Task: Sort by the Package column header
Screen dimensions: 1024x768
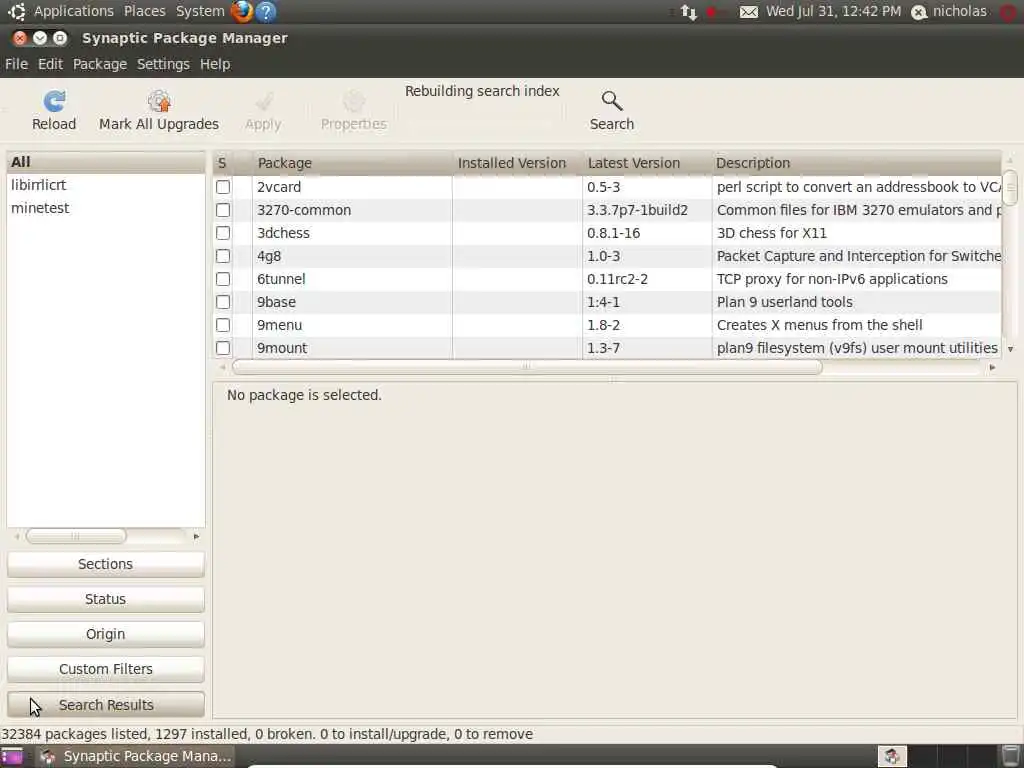Action: tap(353, 163)
